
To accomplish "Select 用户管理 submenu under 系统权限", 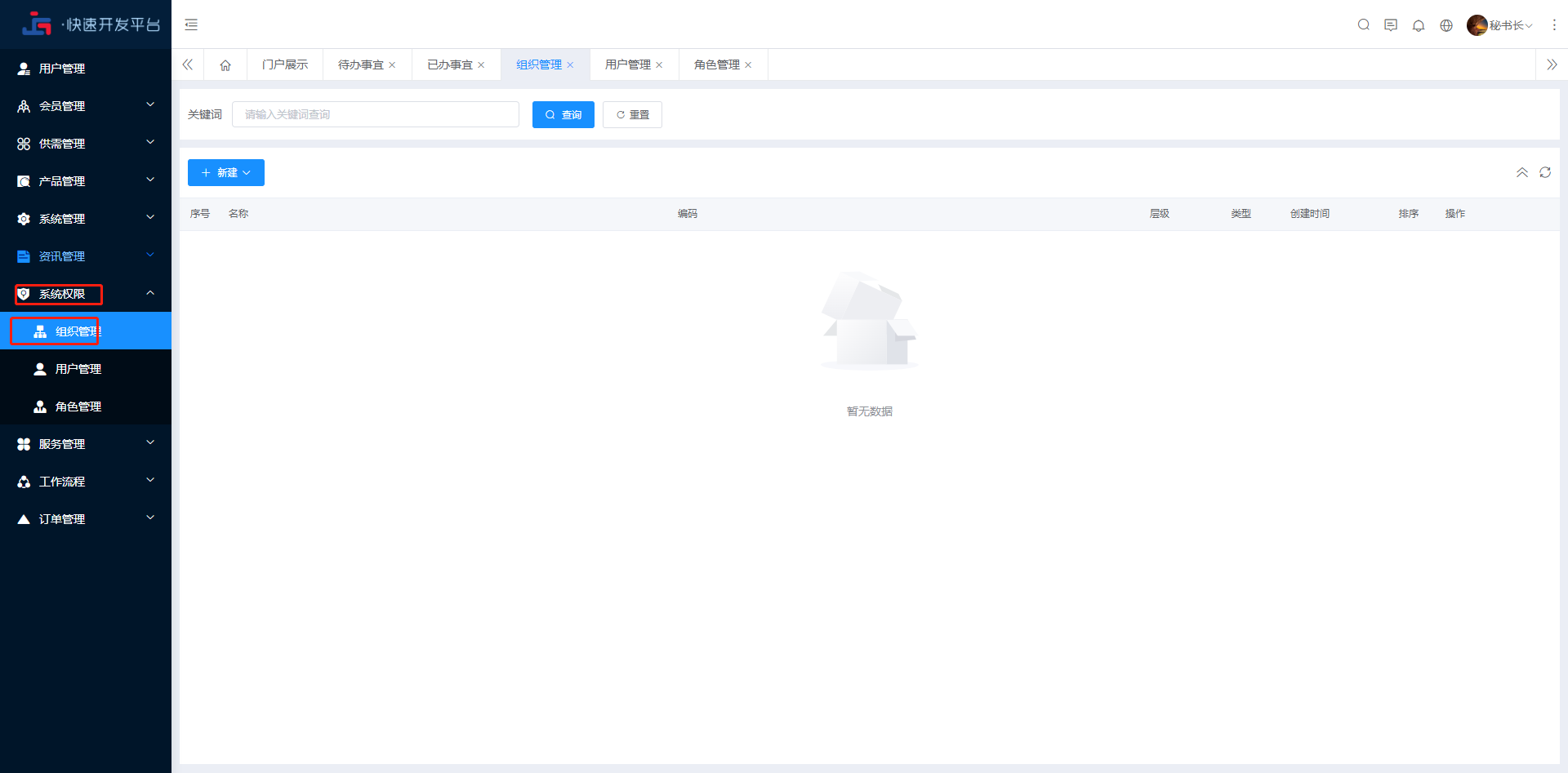I will [x=86, y=369].
